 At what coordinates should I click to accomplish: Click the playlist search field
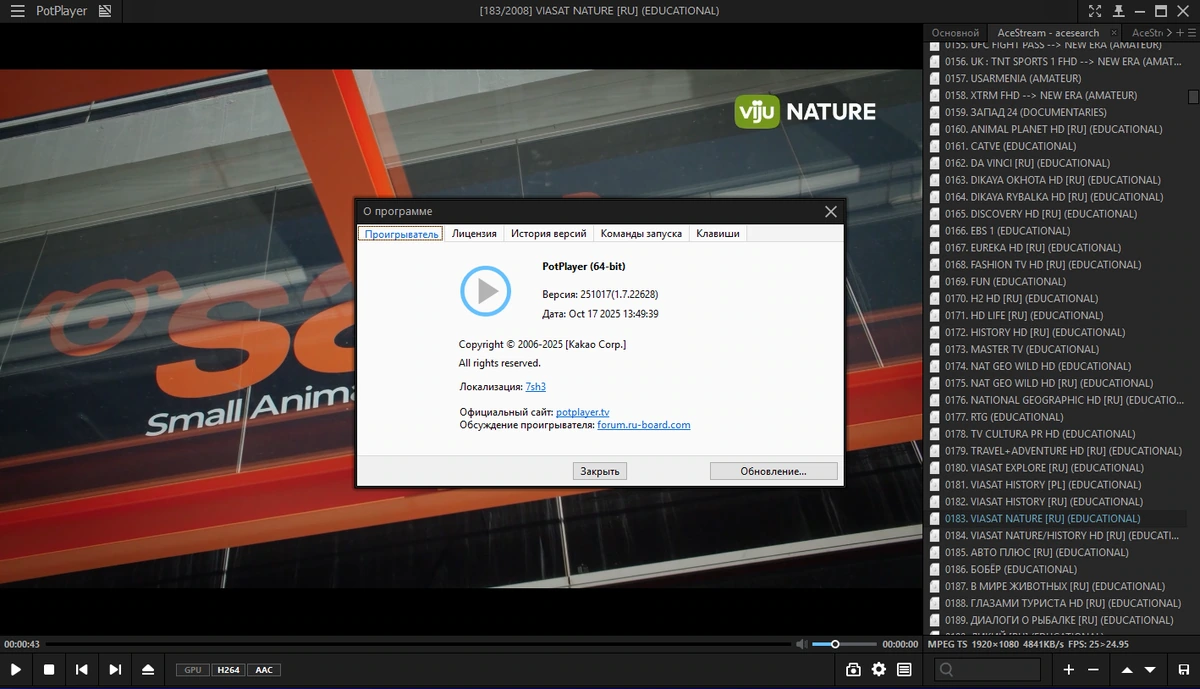tap(987, 669)
